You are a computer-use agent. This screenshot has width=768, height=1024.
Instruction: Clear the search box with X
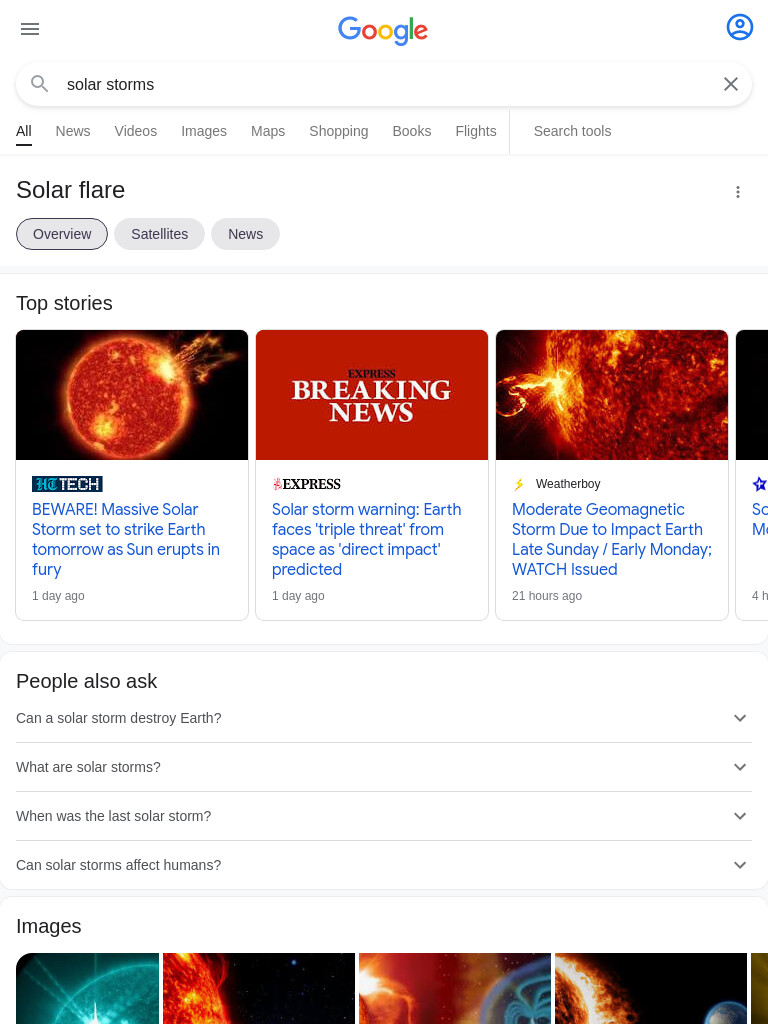[731, 84]
